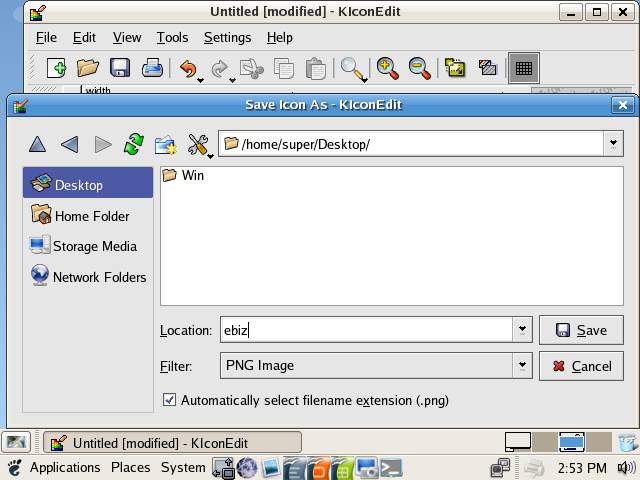The height and width of the screenshot is (480, 640).
Task: Go to parent folder with up arrow
Action: point(37,144)
